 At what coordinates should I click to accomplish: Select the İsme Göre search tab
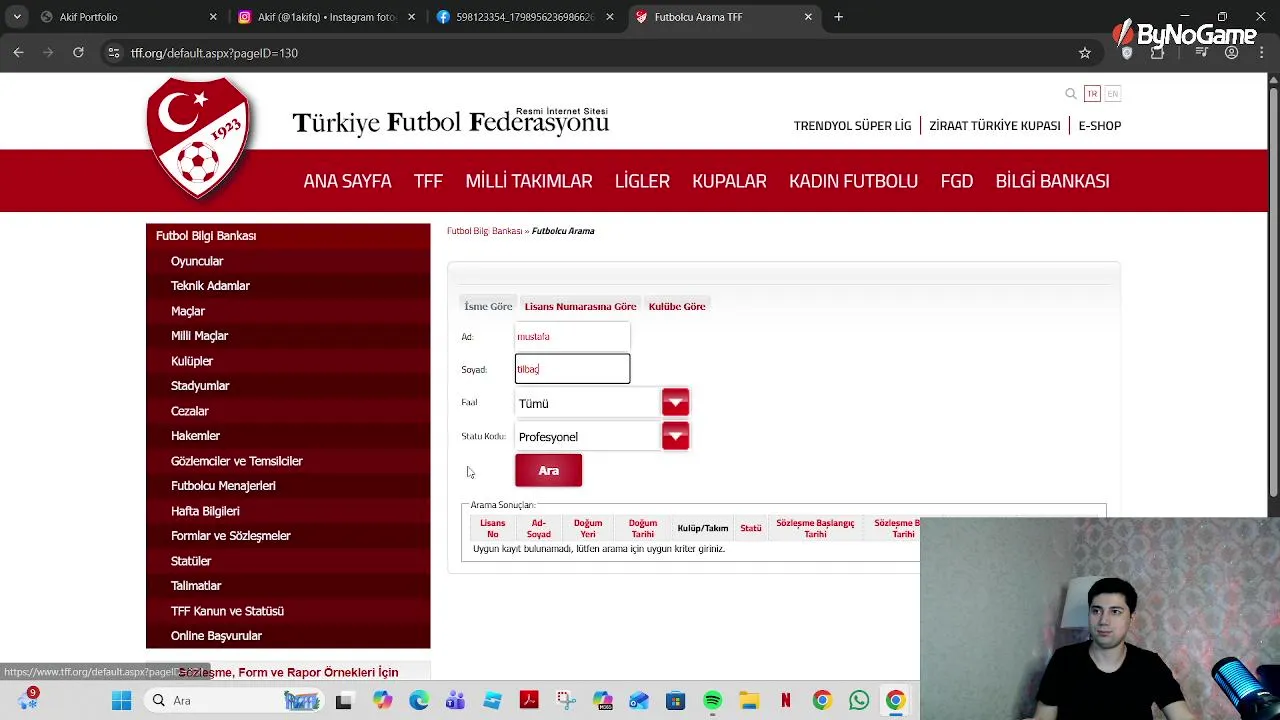click(x=488, y=306)
